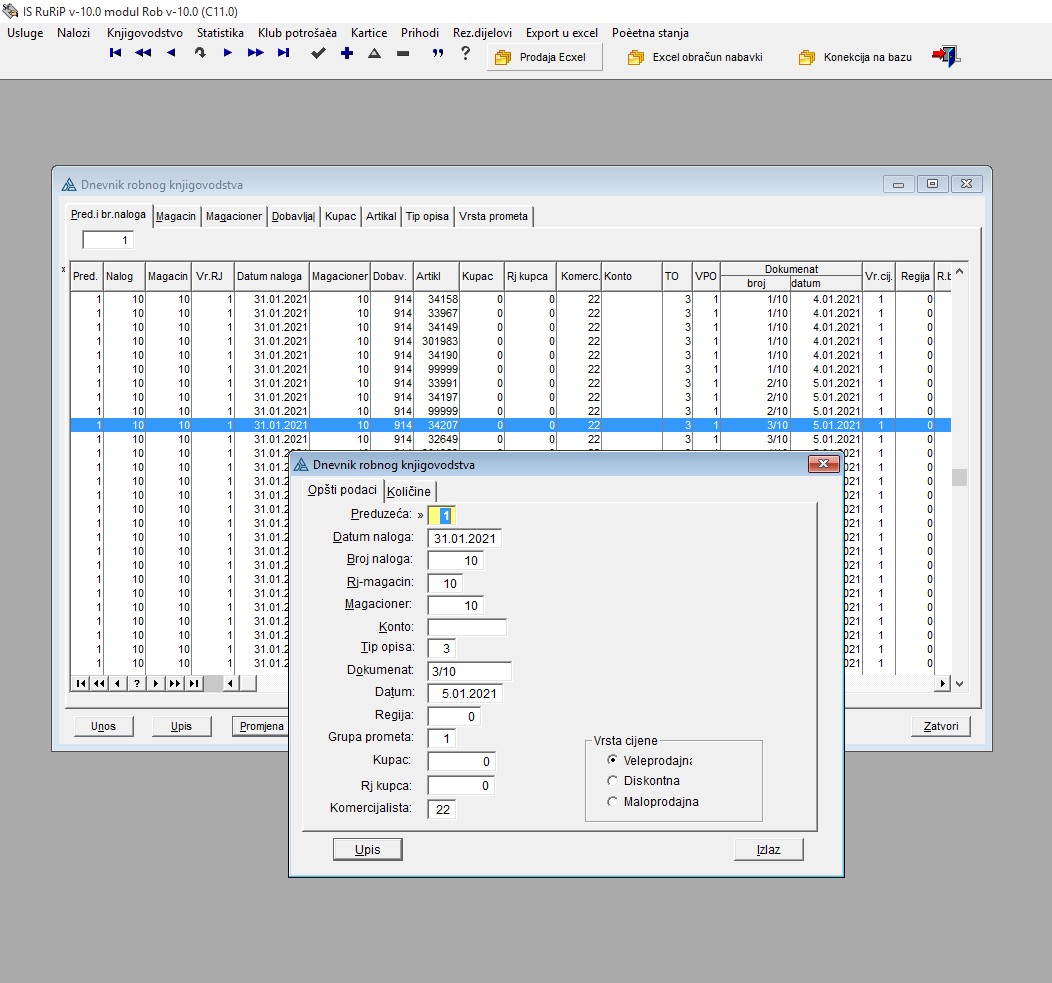This screenshot has height=983, width=1052.
Task: Select the Veleprodajna price type
Action: (613, 760)
